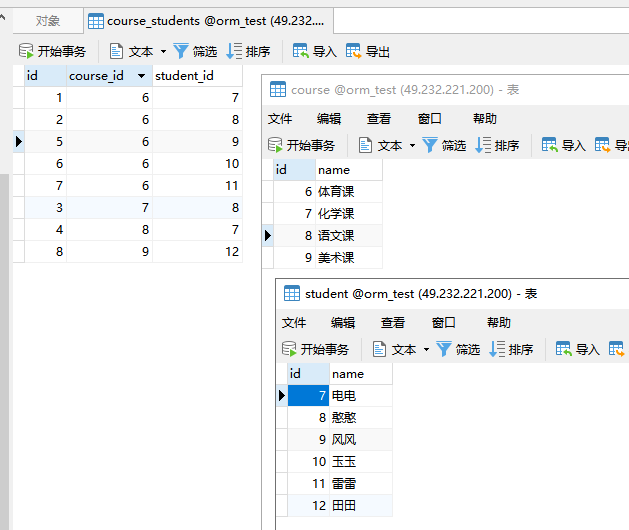Select cell 美术课 in course table
This screenshot has height=530, width=629.
coord(349,258)
